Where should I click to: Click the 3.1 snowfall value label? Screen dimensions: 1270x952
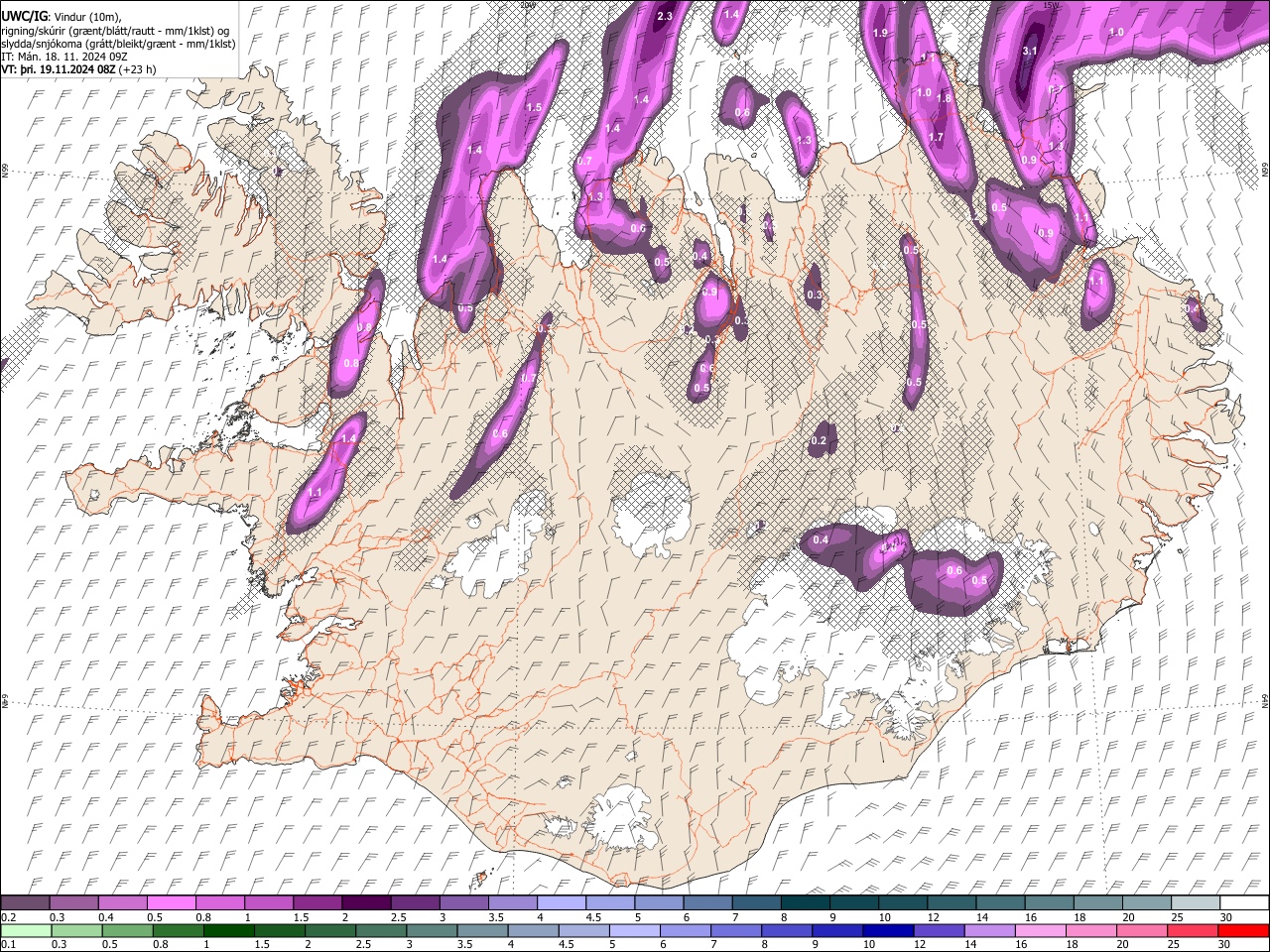(1029, 52)
